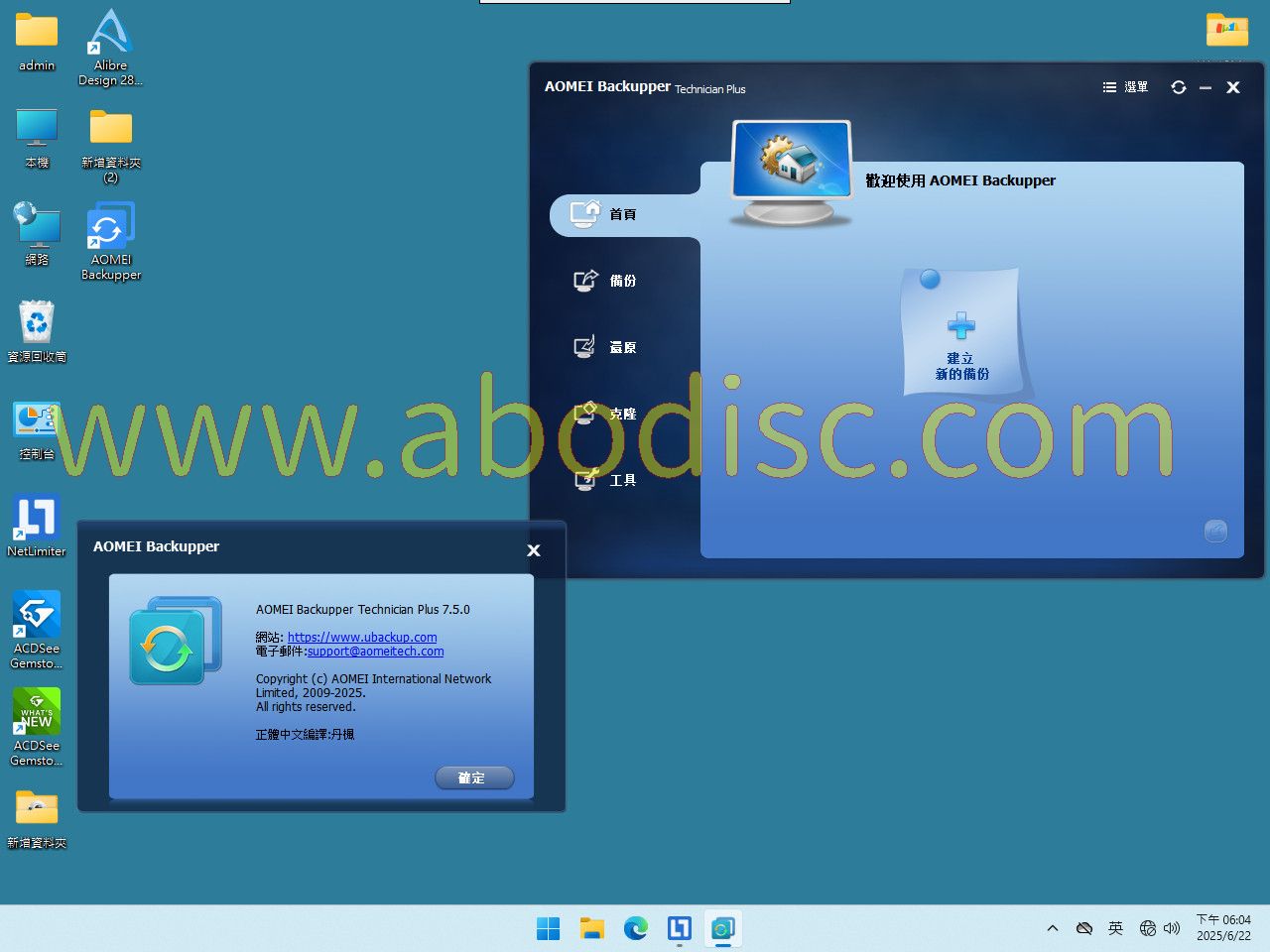Click the home computer image in the AOMEI header
This screenshot has height=952, width=1270.
click(x=791, y=173)
